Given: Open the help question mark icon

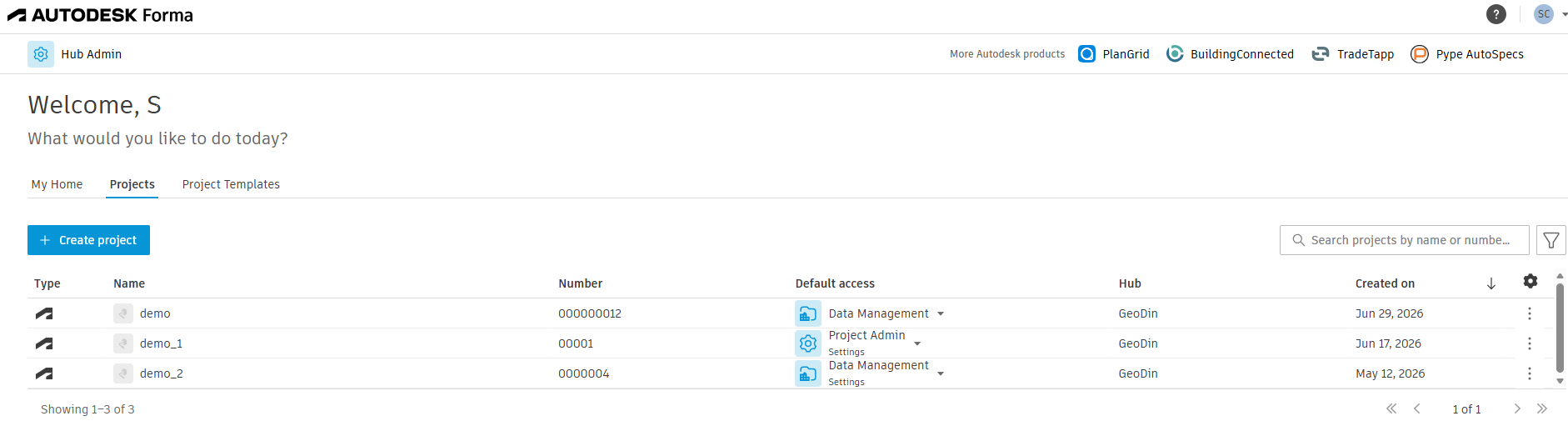Looking at the screenshot, I should pyautogui.click(x=1496, y=14).
